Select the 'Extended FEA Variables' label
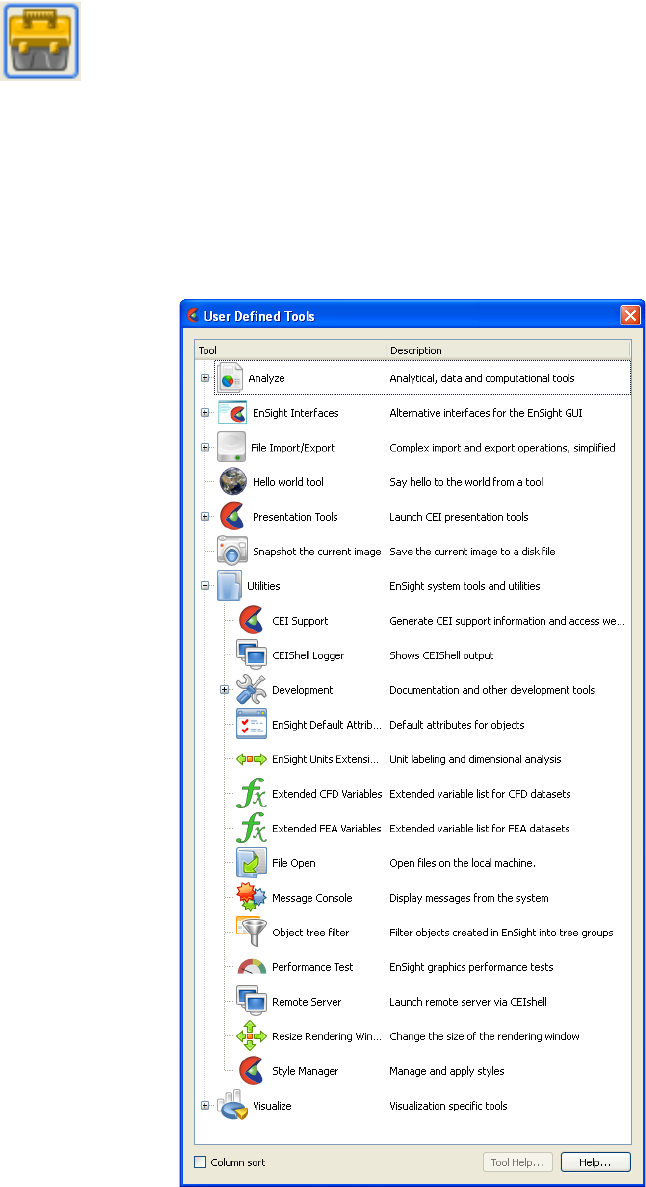646x1187 pixels. 326,829
